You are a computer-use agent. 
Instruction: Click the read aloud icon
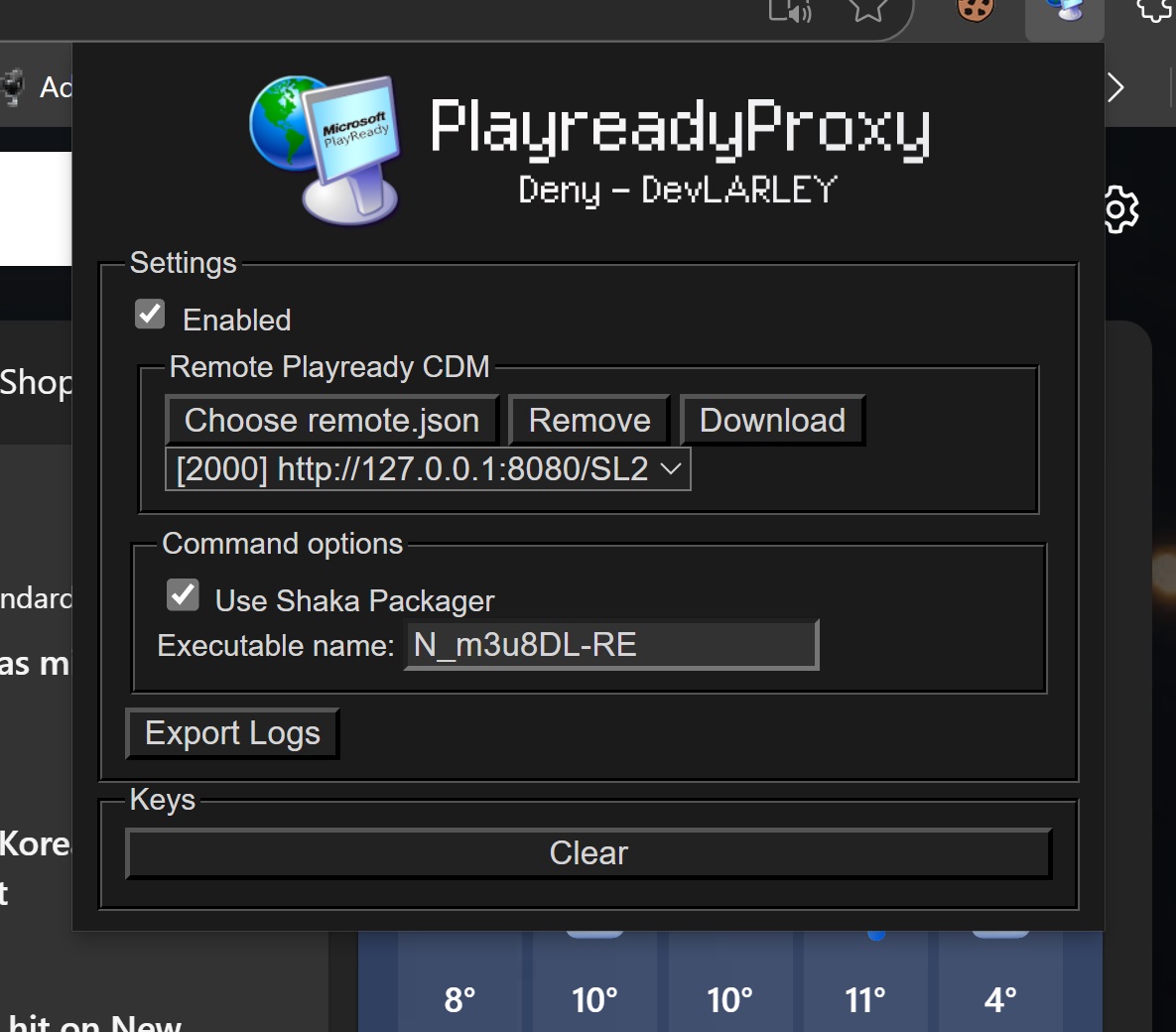[x=791, y=10]
